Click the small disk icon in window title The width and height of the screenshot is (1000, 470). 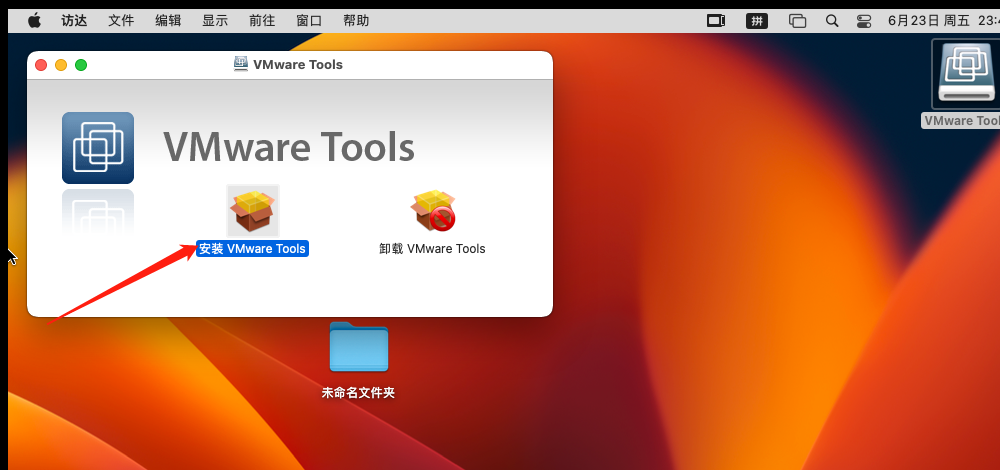pyautogui.click(x=241, y=64)
